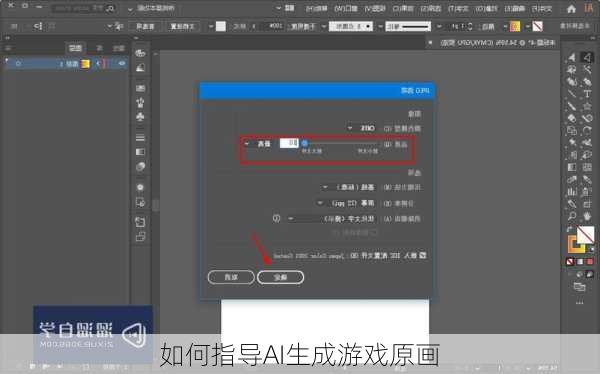This screenshot has width=600, height=374.
Task: Select the Lasso tool
Action: pos(572,70)
